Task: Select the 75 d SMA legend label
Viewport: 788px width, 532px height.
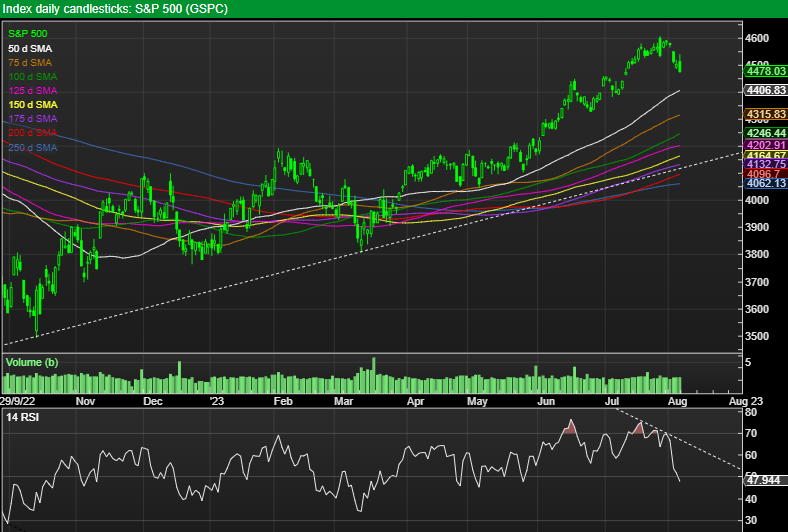Action: point(30,63)
